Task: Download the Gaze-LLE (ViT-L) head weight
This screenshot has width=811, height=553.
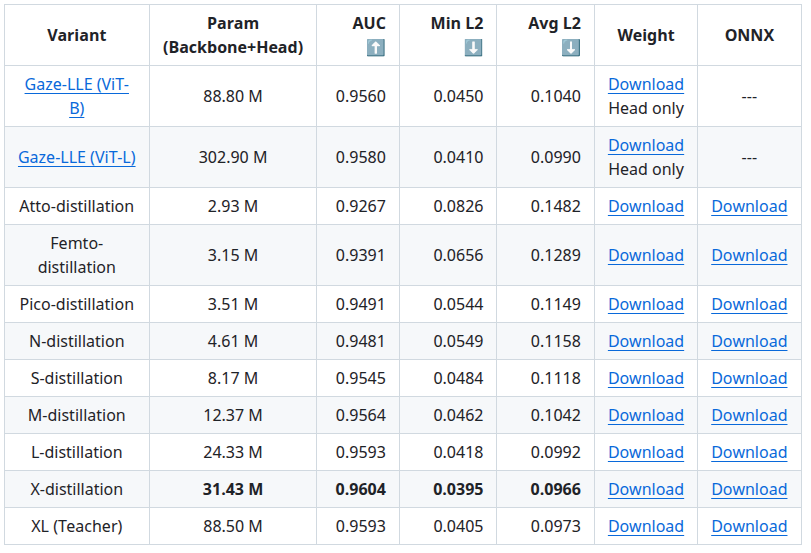Action: (646, 146)
